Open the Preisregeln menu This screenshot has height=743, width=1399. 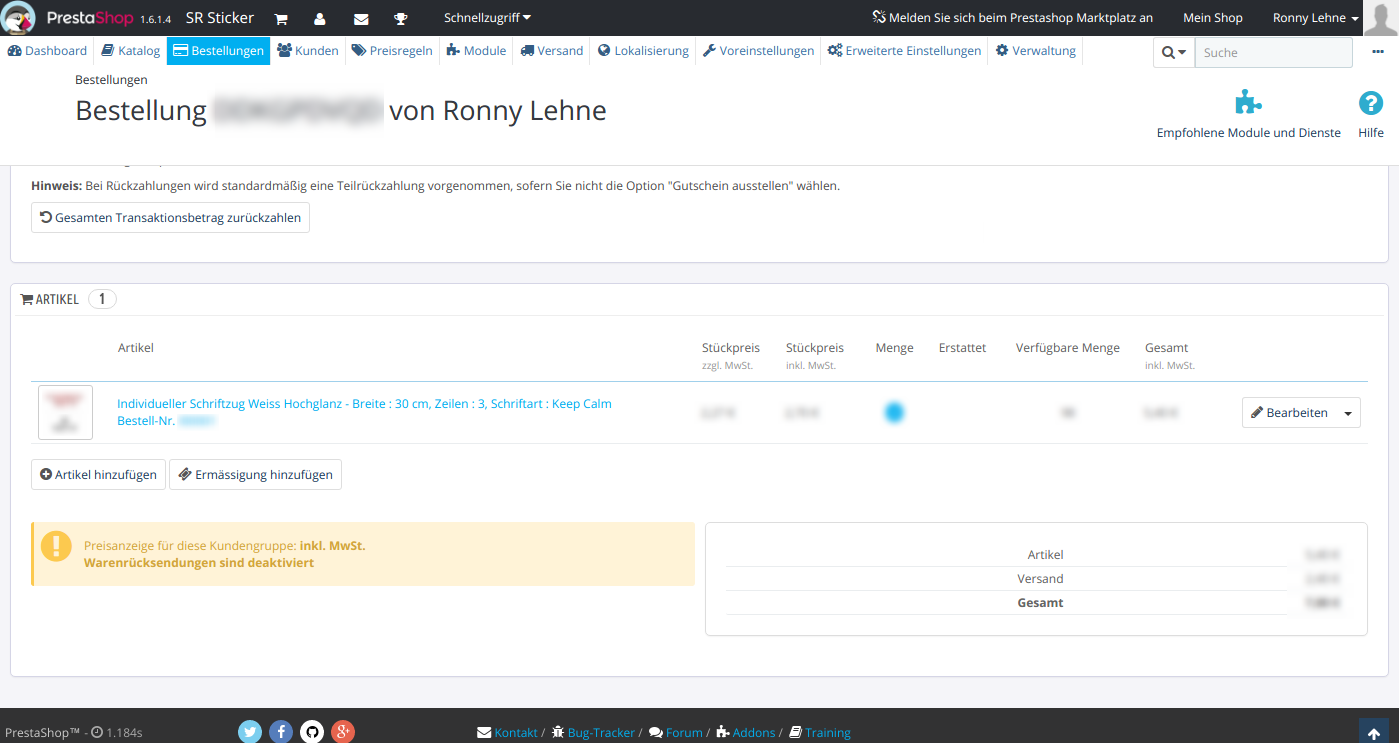(x=392, y=51)
